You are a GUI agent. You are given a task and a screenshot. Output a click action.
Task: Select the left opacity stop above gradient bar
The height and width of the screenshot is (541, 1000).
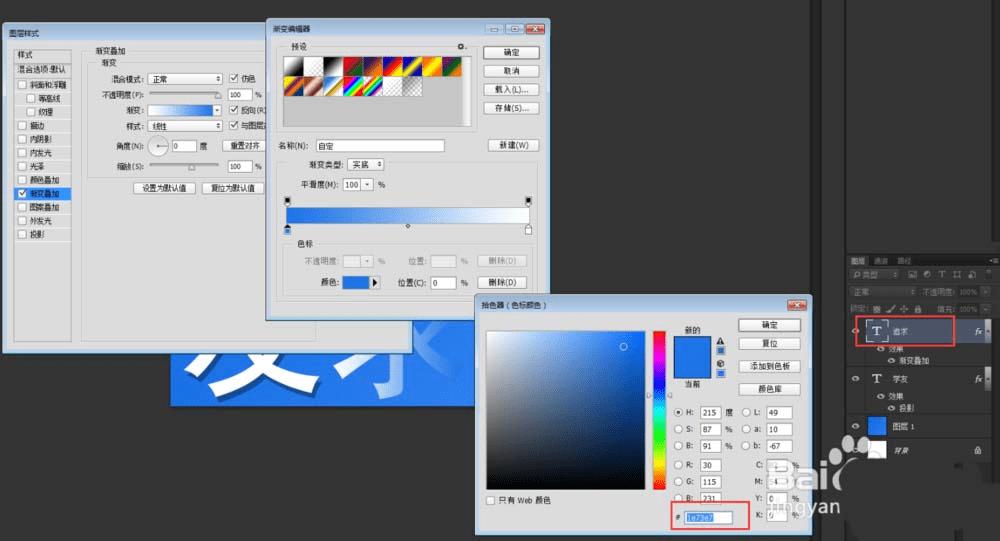(x=287, y=201)
